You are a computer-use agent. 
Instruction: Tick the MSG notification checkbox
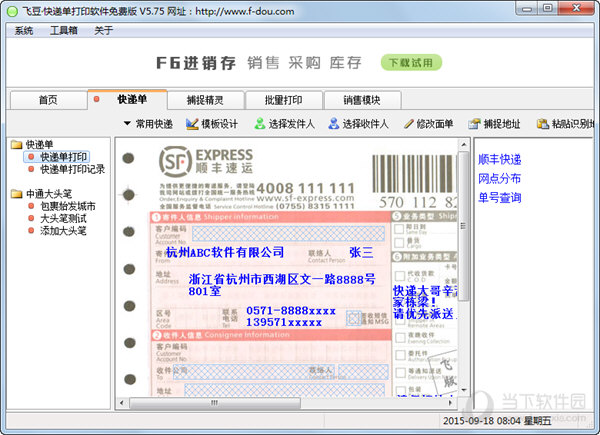point(354,318)
